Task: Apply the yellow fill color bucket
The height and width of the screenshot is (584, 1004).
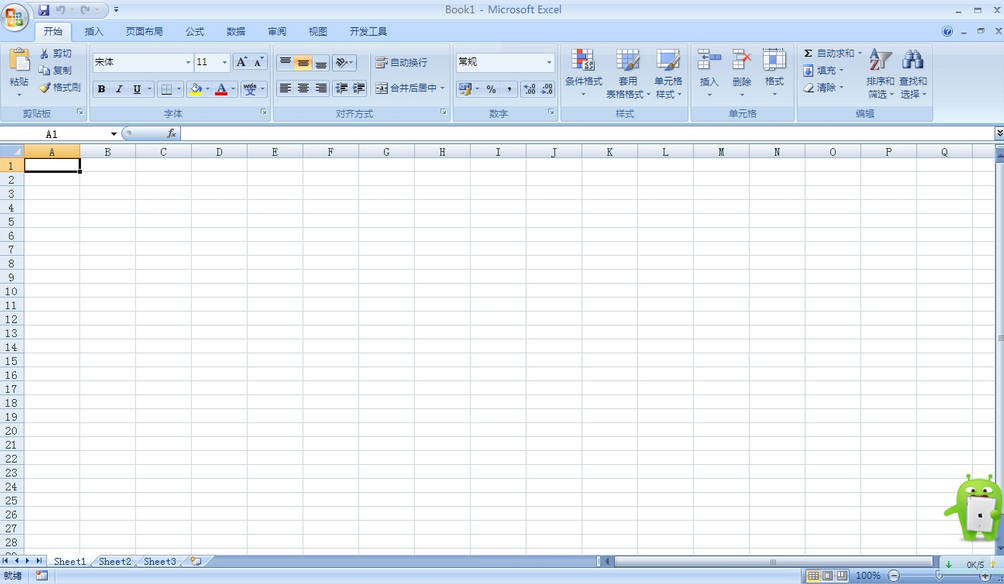Action: coord(196,89)
